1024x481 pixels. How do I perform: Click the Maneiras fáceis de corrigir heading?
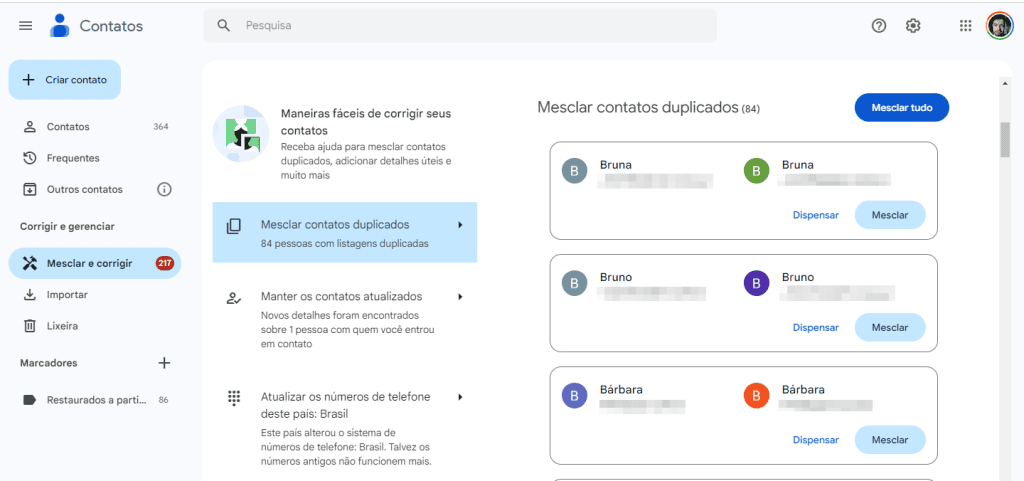[x=366, y=122]
